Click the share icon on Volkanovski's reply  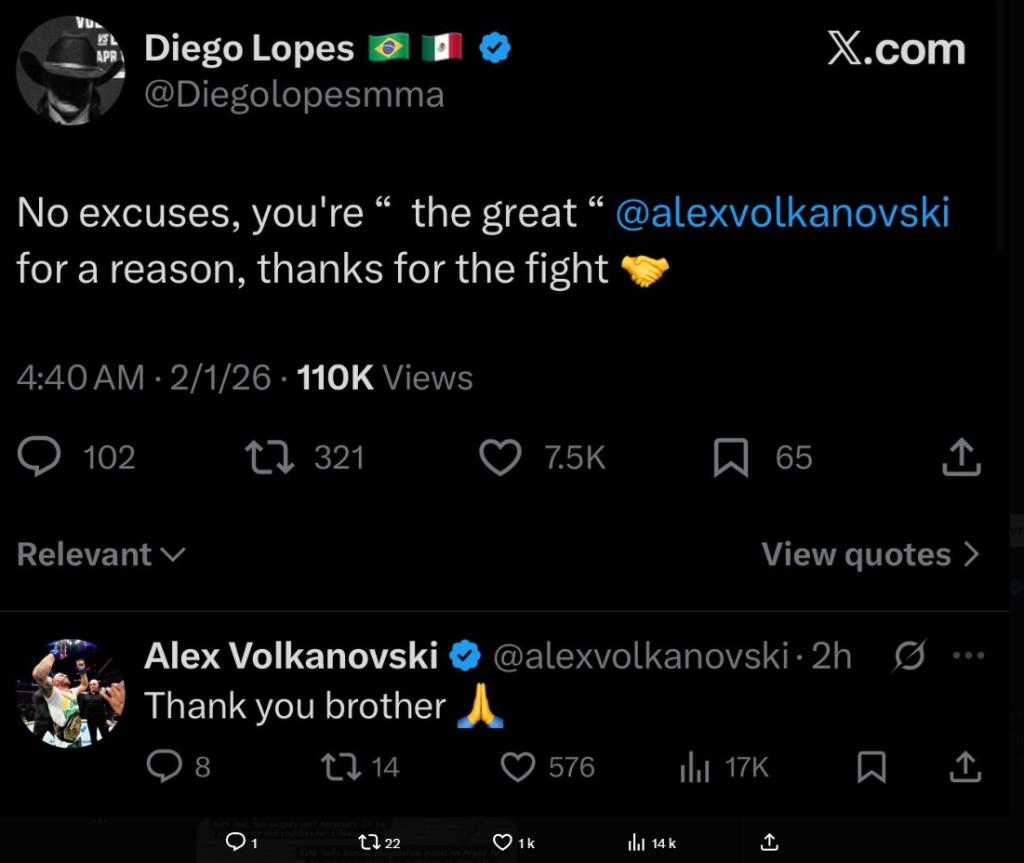[965, 766]
